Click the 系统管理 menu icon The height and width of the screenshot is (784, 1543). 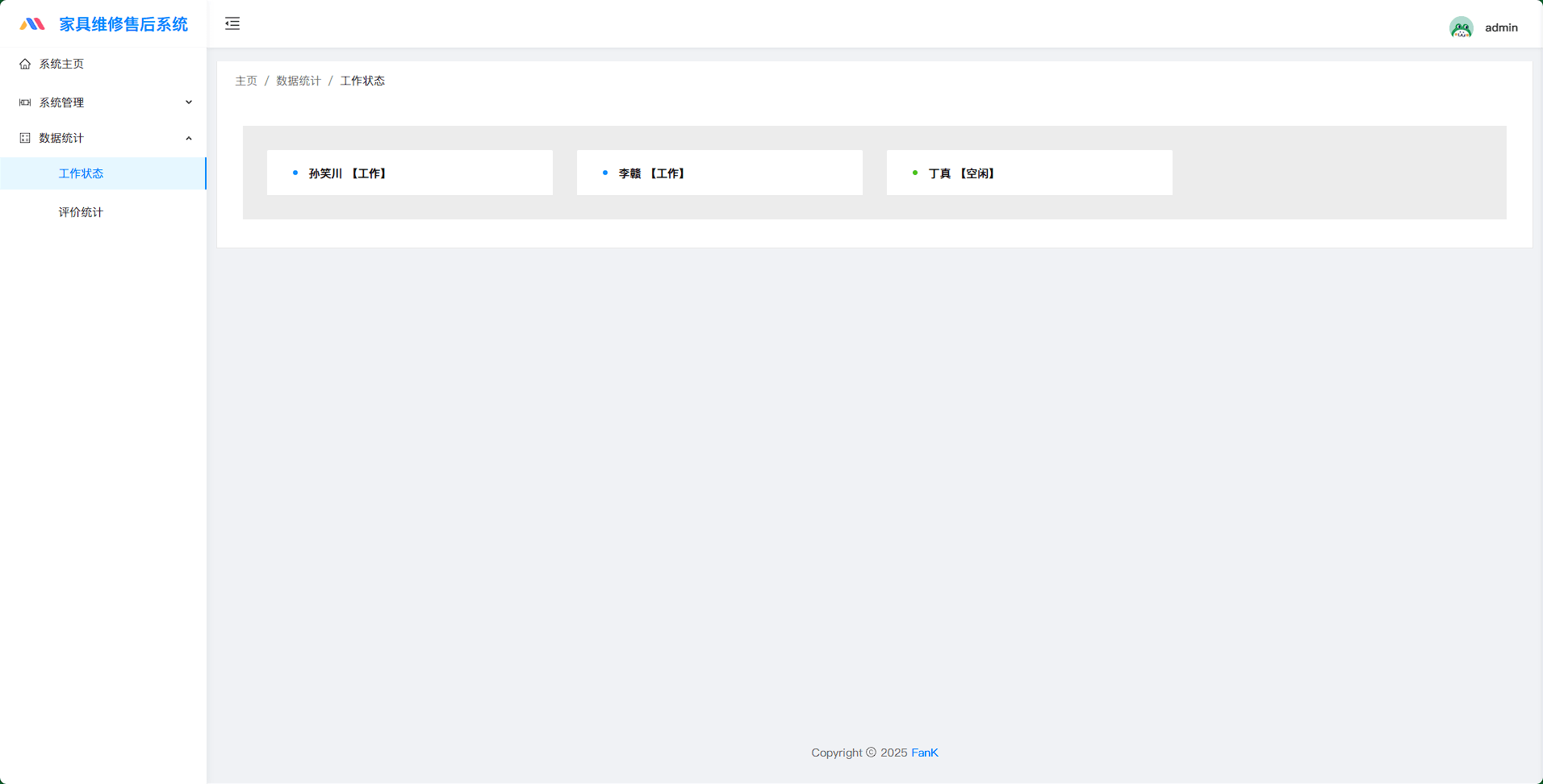point(25,102)
